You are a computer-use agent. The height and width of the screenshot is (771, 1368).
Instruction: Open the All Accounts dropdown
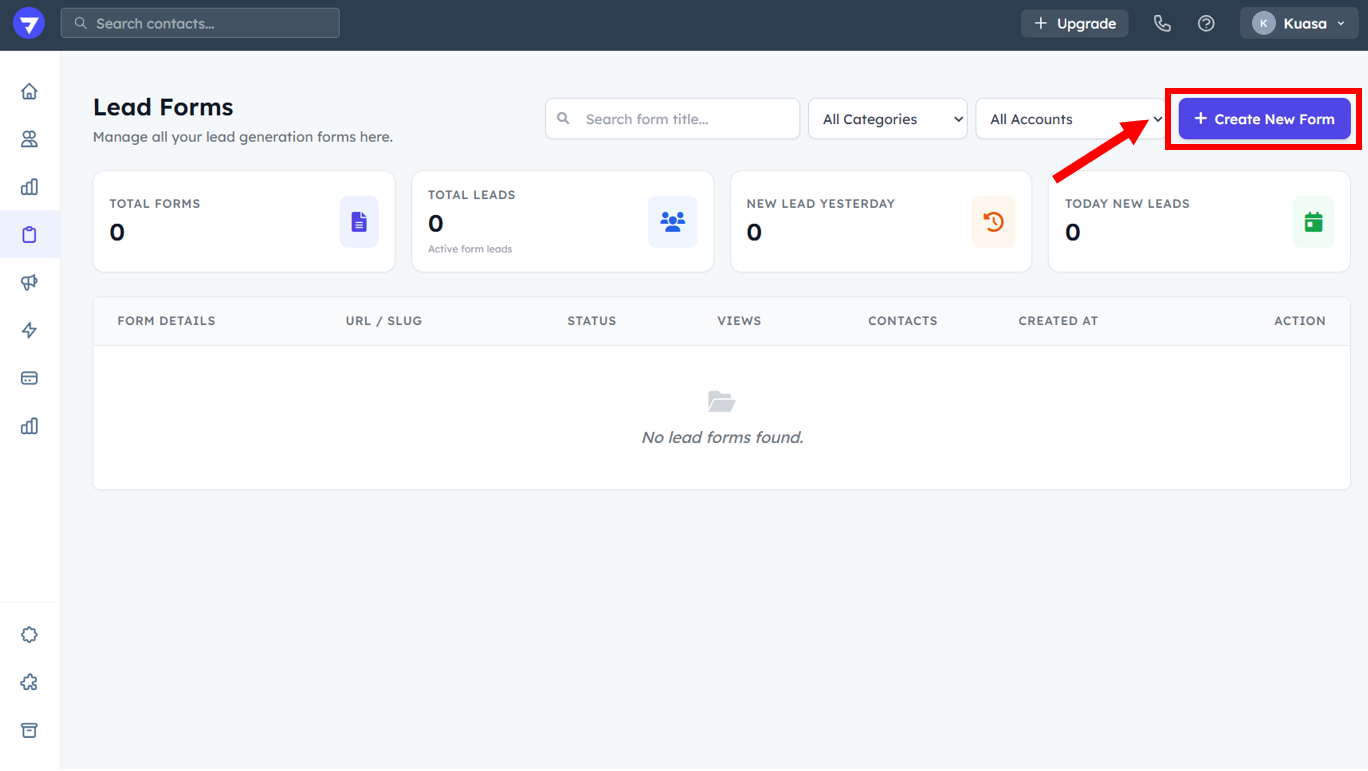coord(1070,119)
